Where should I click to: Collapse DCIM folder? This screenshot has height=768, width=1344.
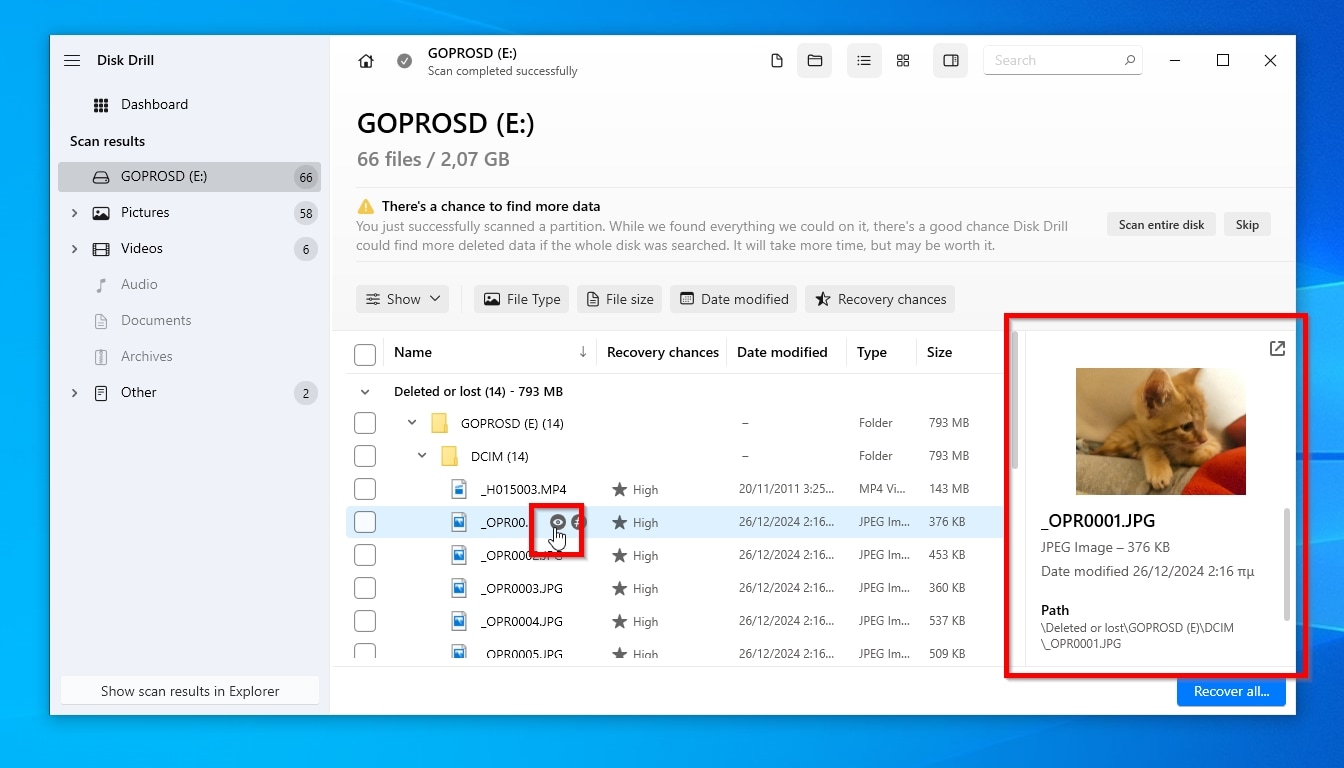422,456
